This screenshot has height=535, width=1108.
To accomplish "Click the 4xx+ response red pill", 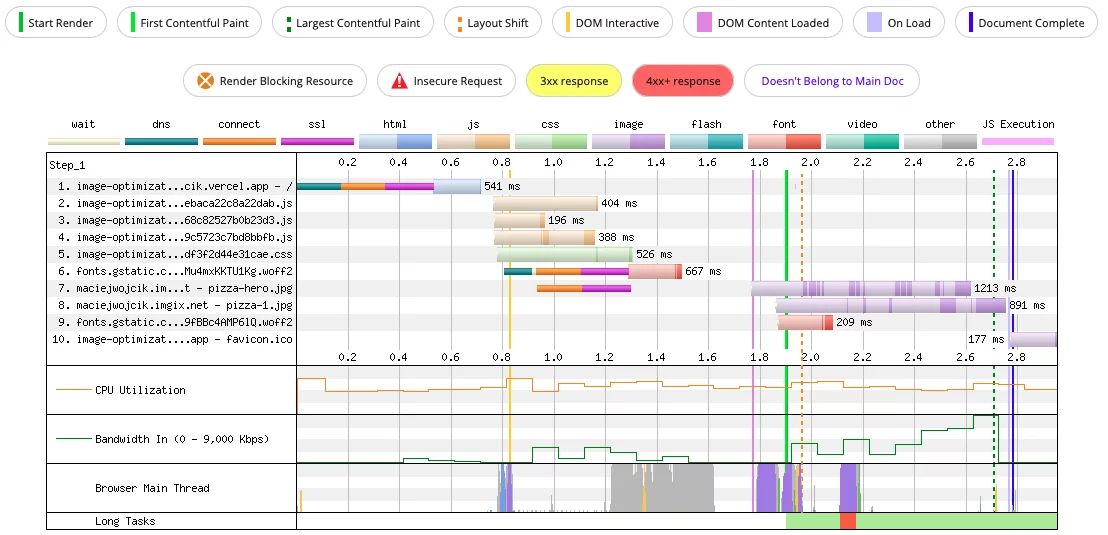I will pos(683,81).
